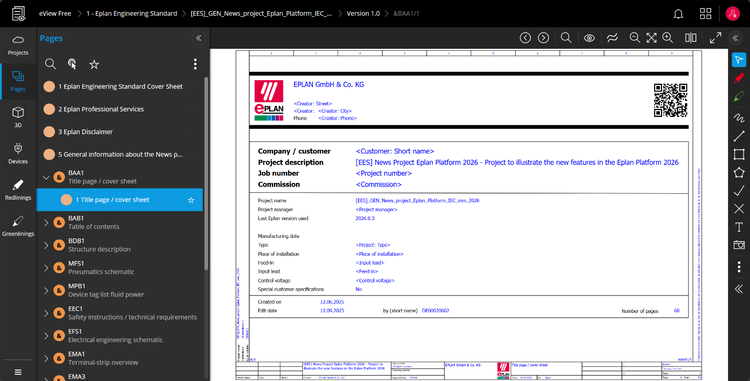Expand the BDB1 Structure description group

[46, 245]
